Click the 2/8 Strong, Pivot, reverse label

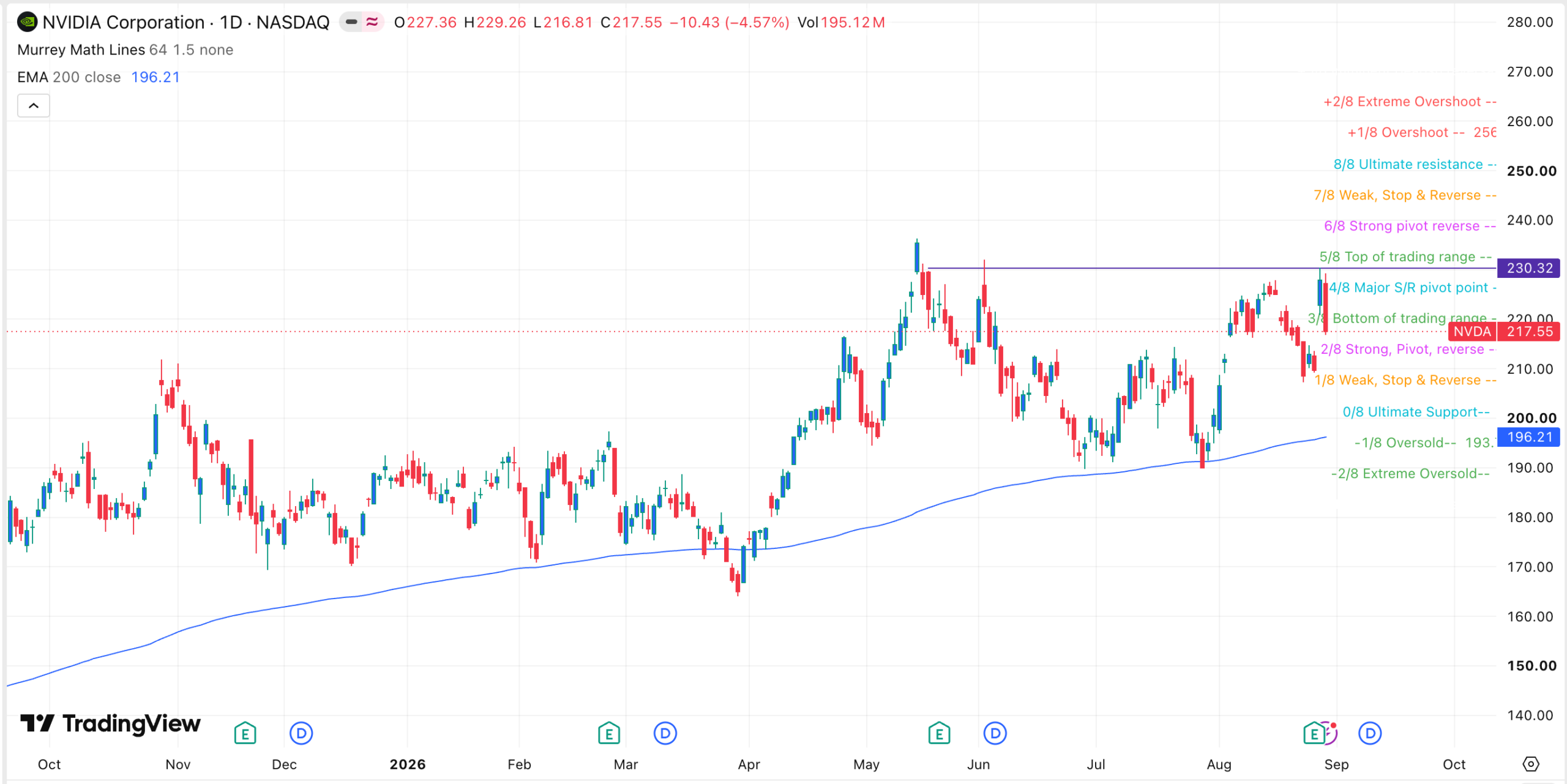1408,349
